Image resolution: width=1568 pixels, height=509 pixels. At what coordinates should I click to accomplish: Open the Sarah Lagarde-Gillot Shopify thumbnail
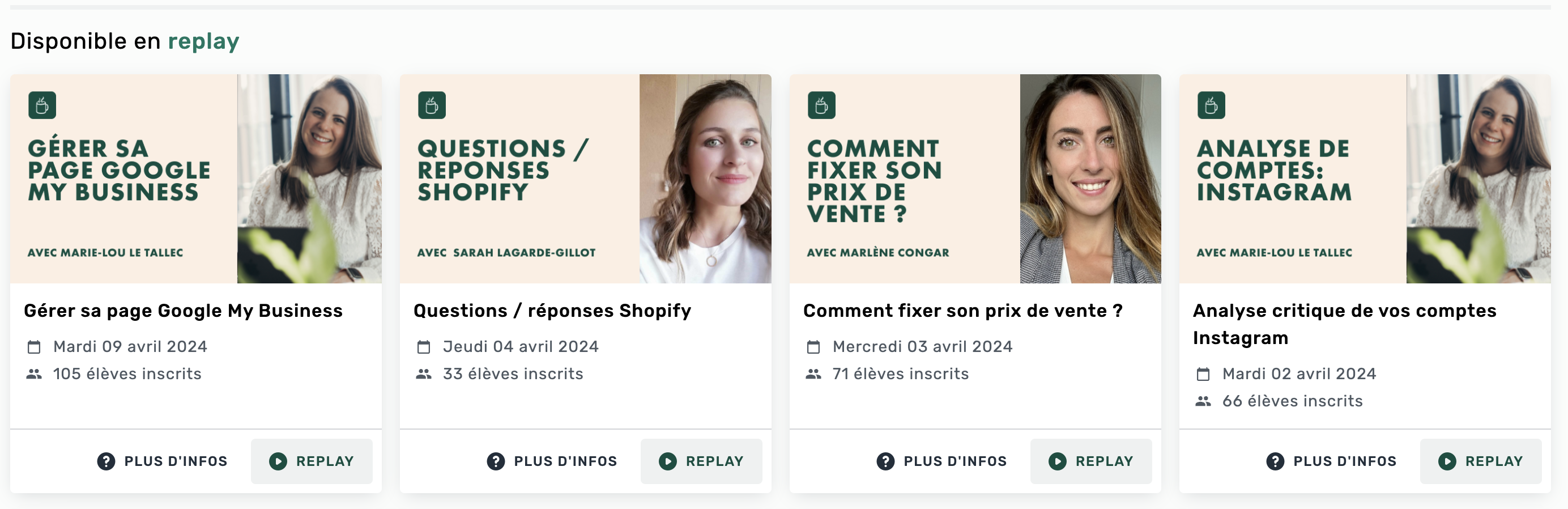pos(586,179)
